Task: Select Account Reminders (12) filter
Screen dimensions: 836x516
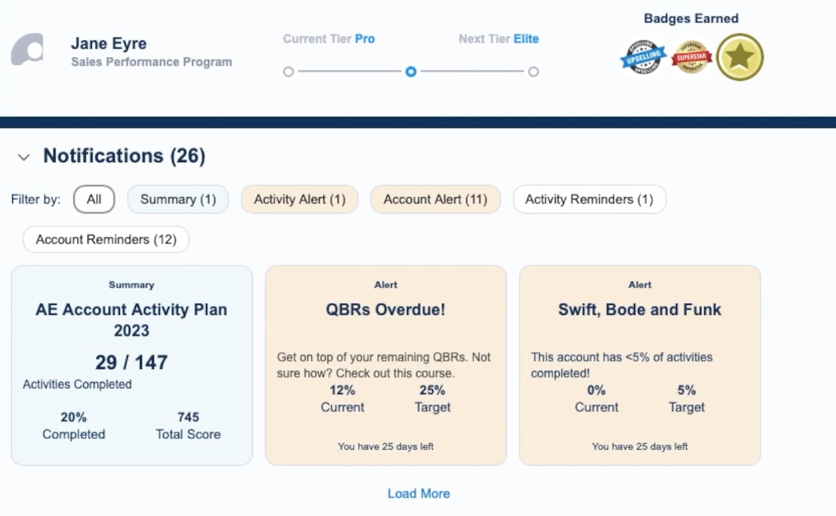Action: click(106, 240)
